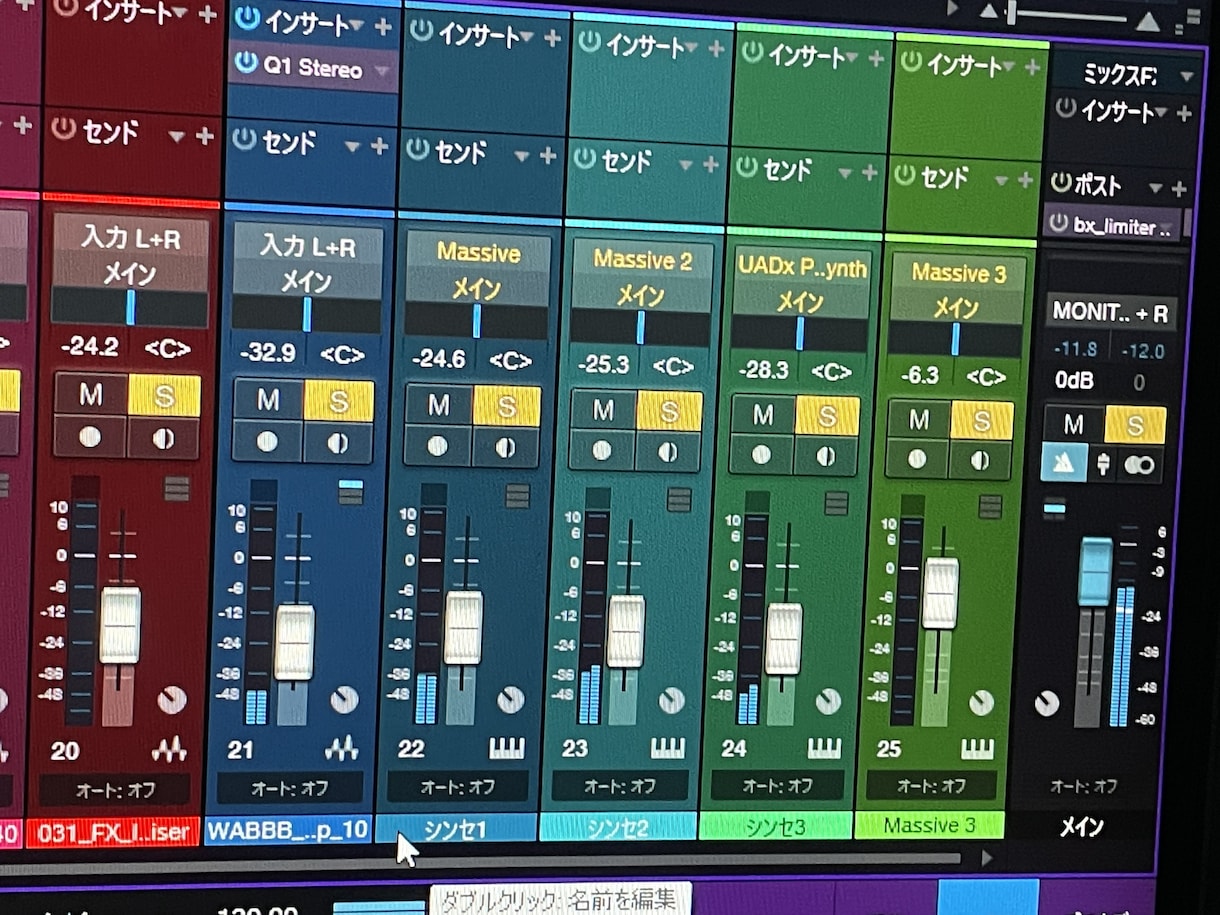The height and width of the screenshot is (915, 1220).
Task: Select the WABBB_..p_10 channel name label
Action: (288, 829)
